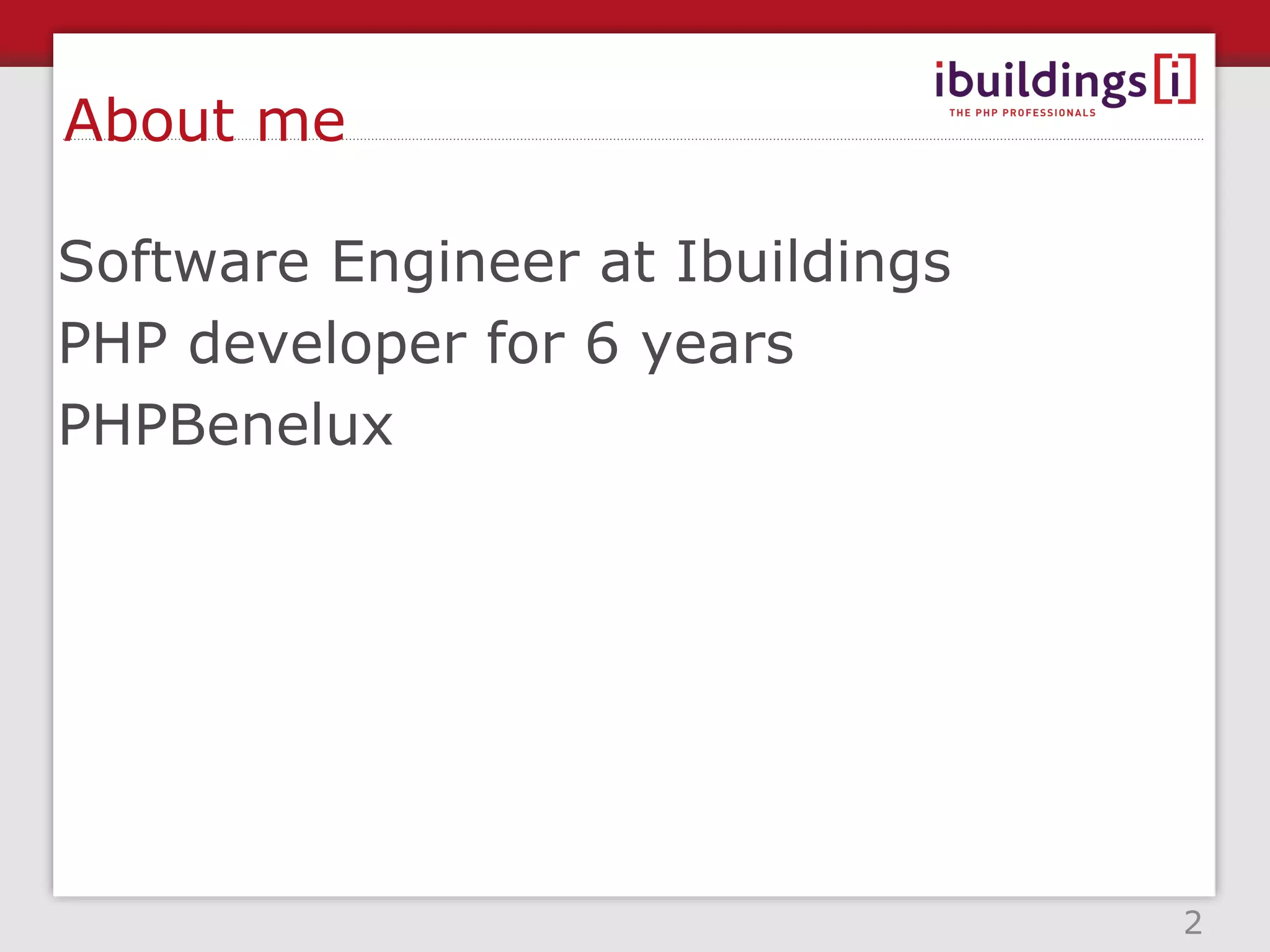Click the red header bar
1270x952 pixels.
point(634,16)
